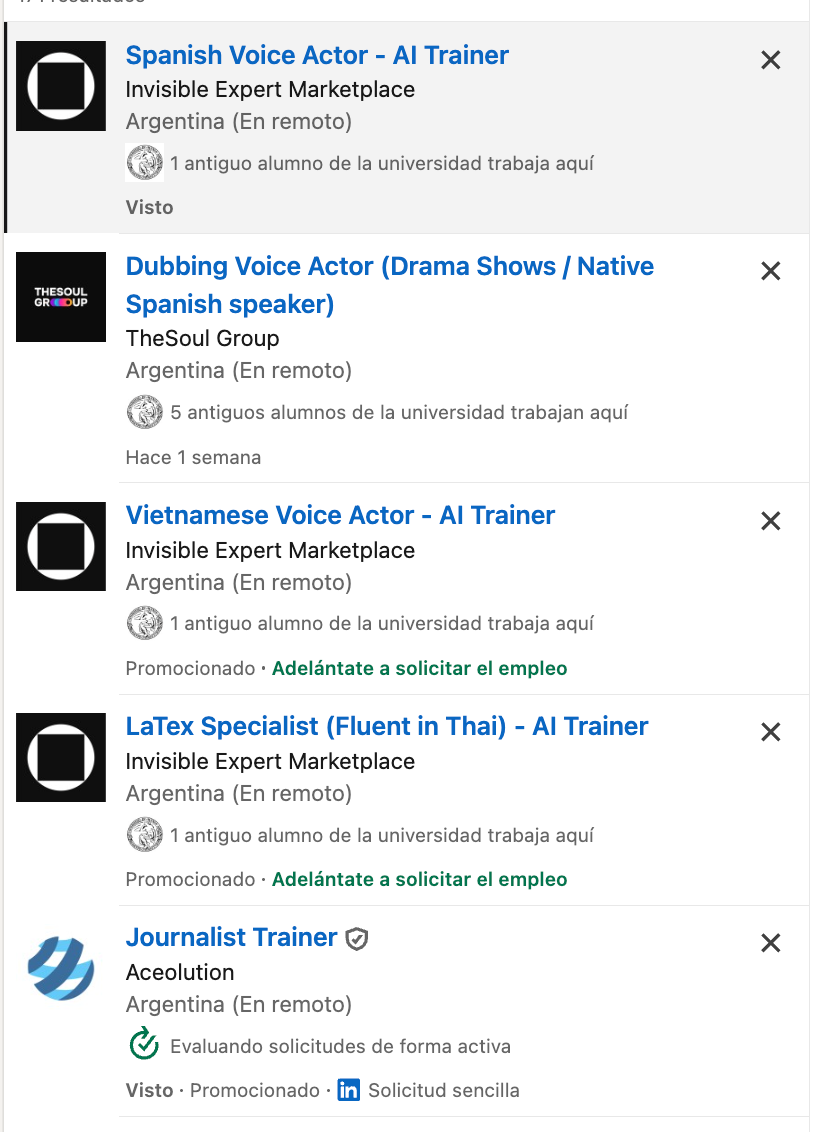Click university icon under Spanish Voice Actor listing

tap(144, 162)
